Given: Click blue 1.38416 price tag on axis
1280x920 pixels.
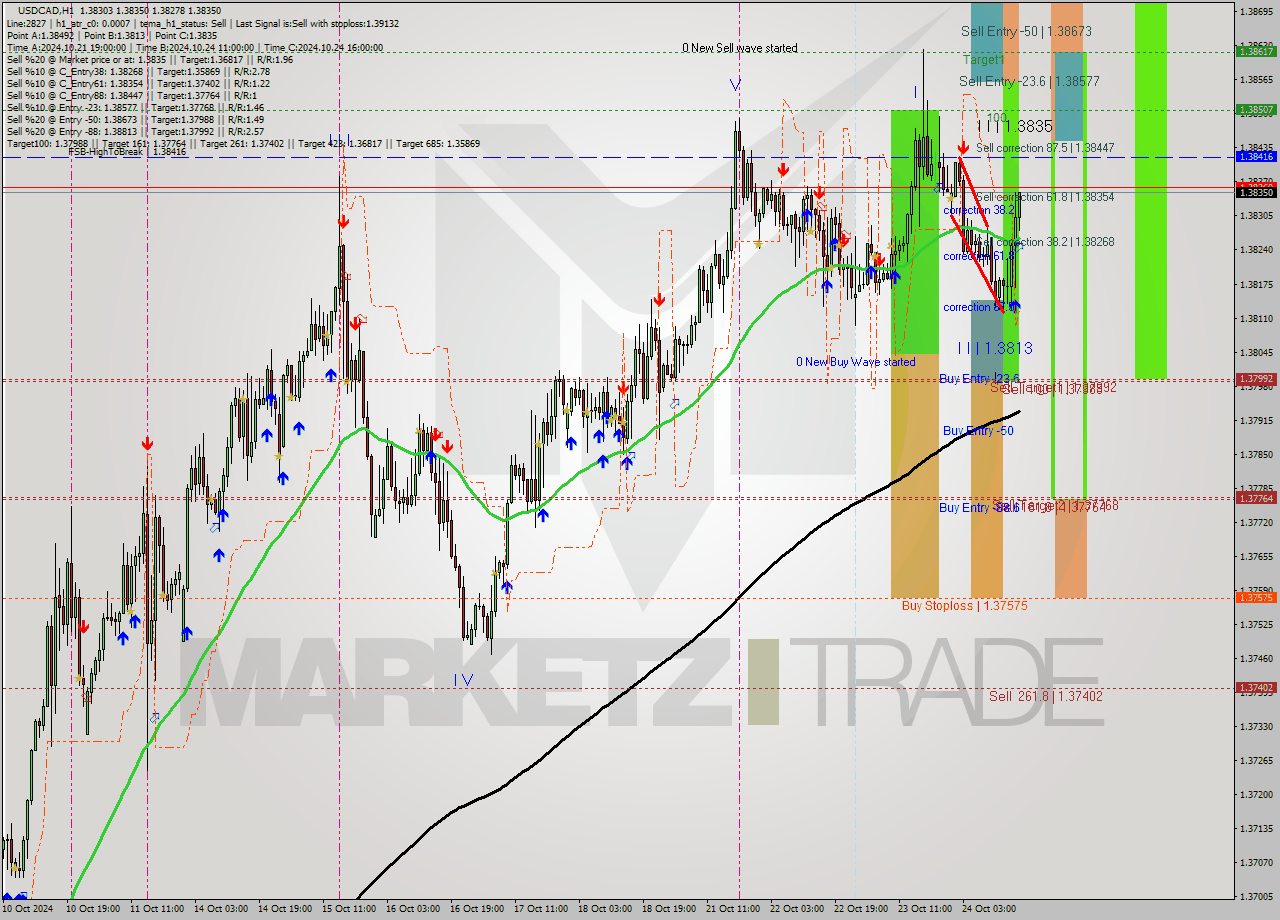Looking at the screenshot, I should pos(1256,157).
